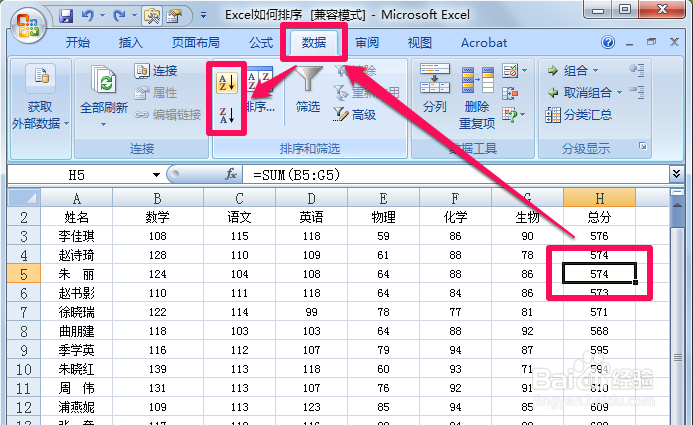Screen dimensions: 693x425
Task: Open the data validation icon
Action: 510,71
